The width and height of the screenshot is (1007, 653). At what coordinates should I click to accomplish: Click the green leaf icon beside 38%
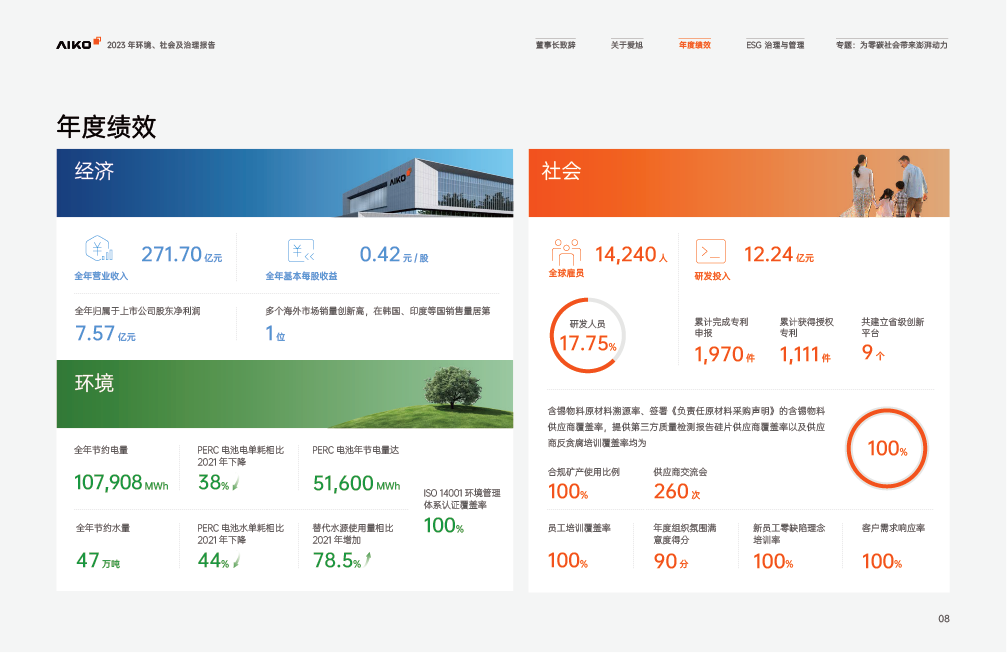(x=236, y=484)
